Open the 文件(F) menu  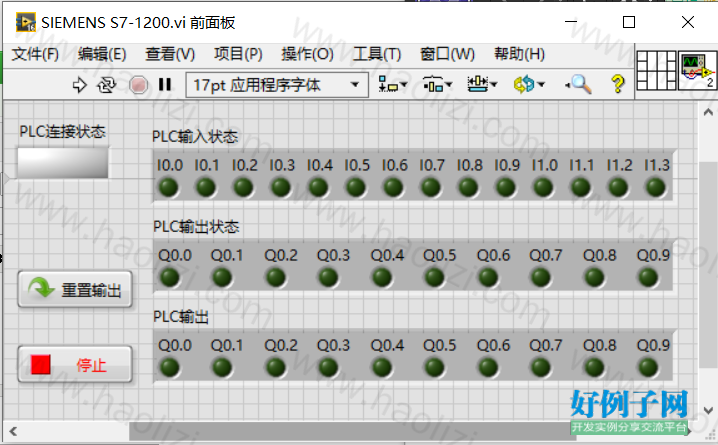tap(35, 54)
